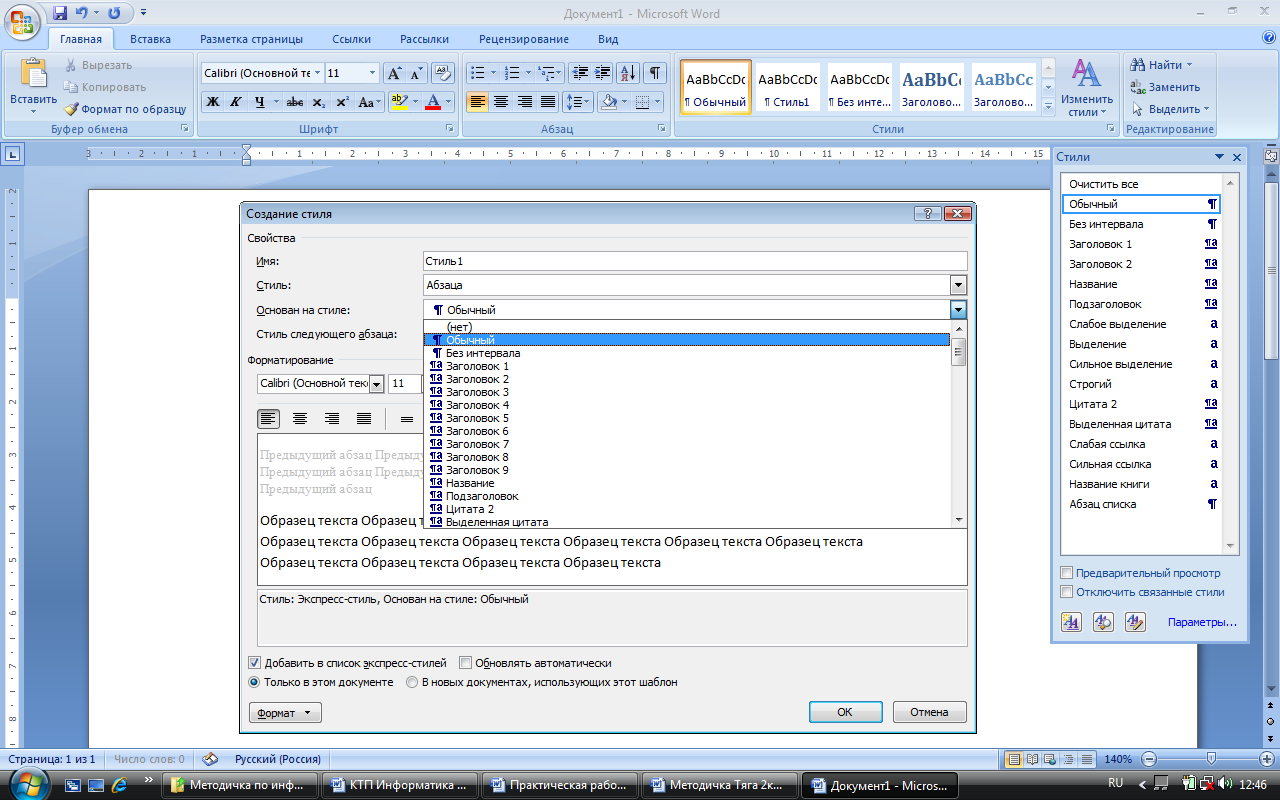Open the Рецензирование tab

pos(524,40)
